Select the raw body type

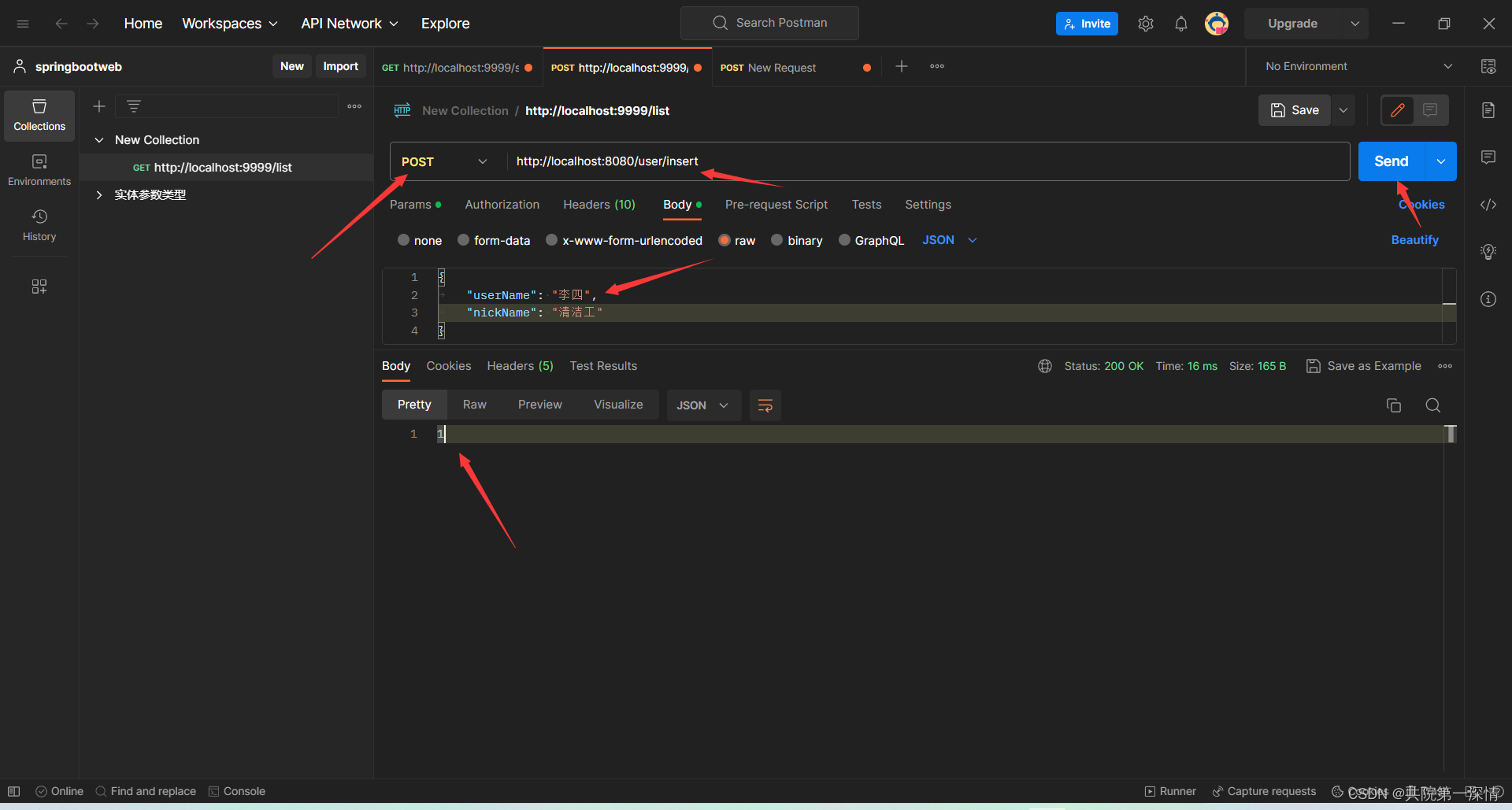coord(737,240)
